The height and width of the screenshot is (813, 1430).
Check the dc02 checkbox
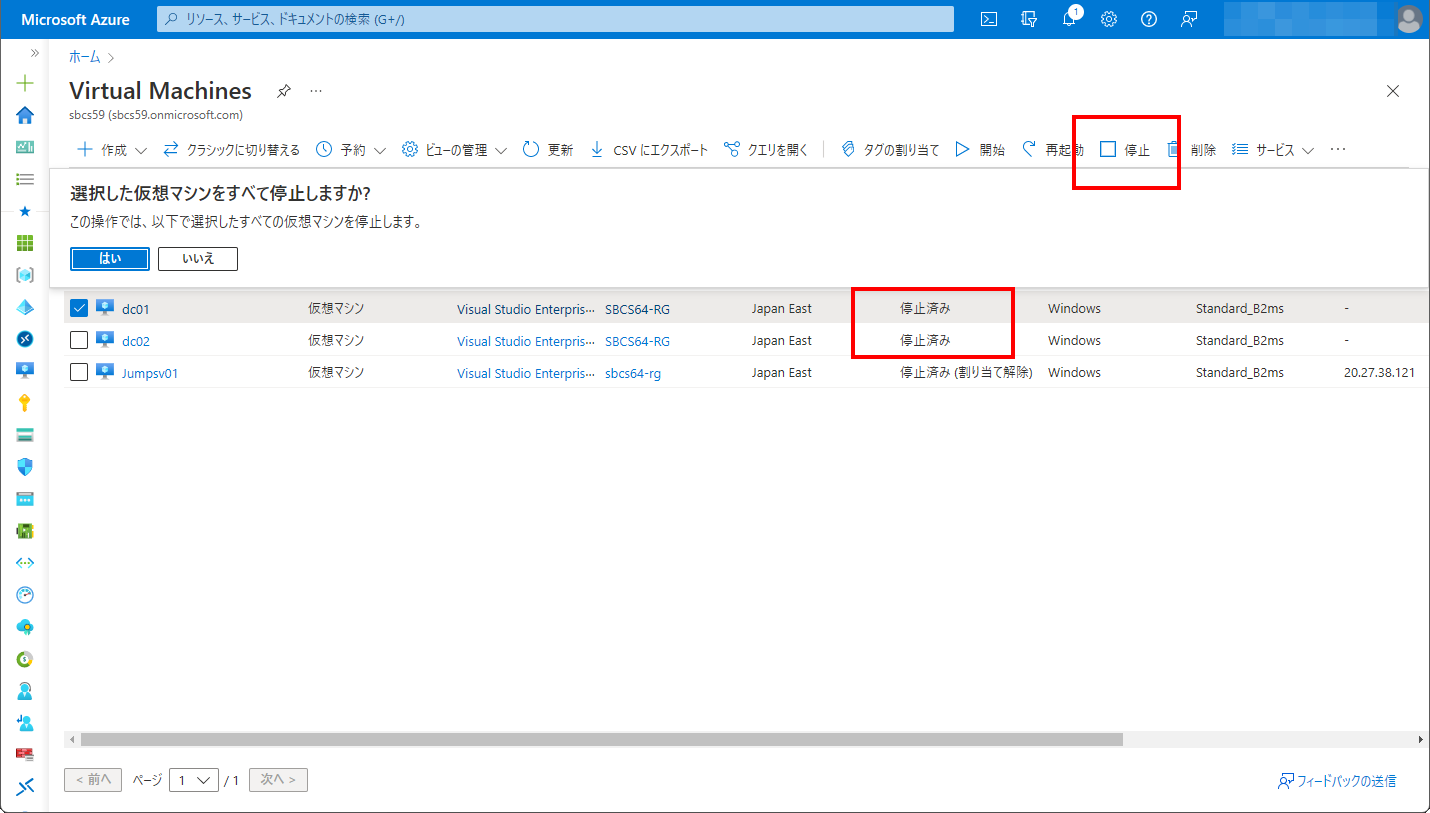point(79,340)
